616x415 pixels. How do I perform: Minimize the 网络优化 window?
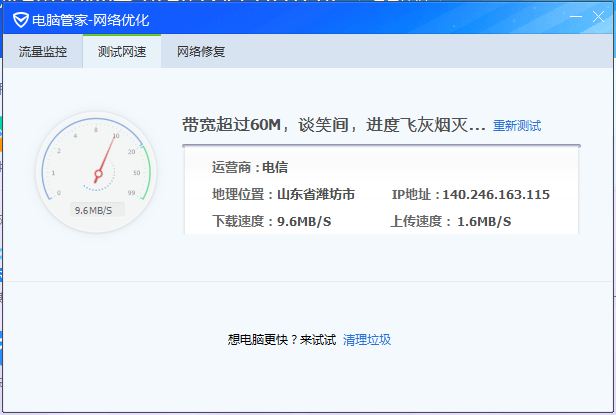click(576, 17)
